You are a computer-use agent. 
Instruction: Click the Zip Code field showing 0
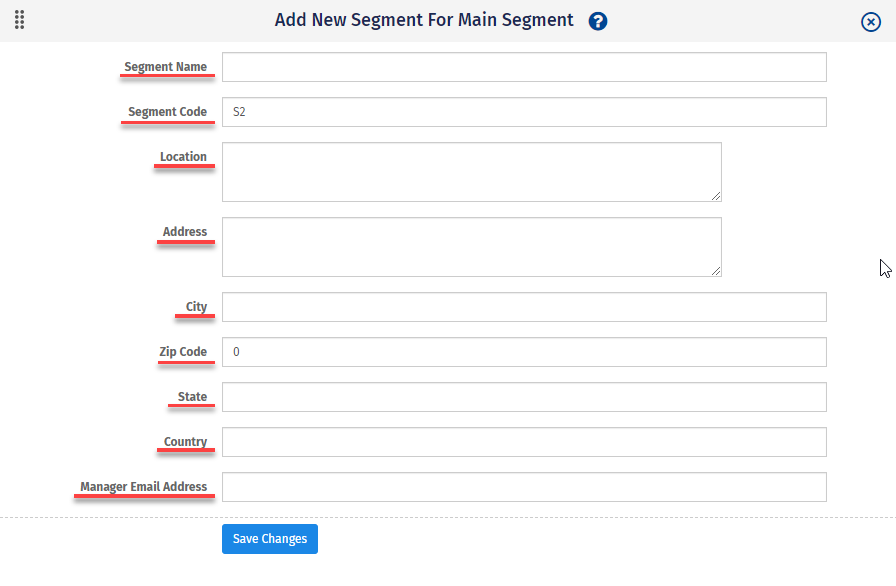[524, 352]
